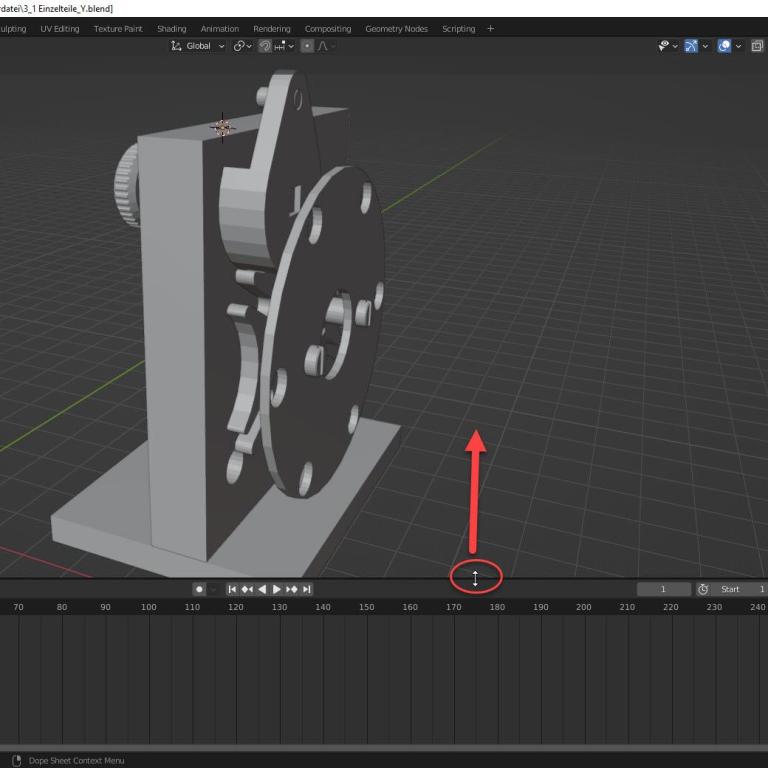Open the Shading workspace tab

click(x=171, y=29)
